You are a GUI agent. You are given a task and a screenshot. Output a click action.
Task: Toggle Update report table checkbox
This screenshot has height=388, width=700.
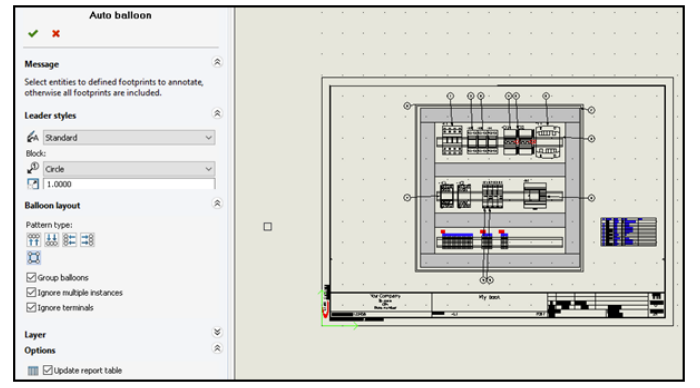(x=48, y=370)
